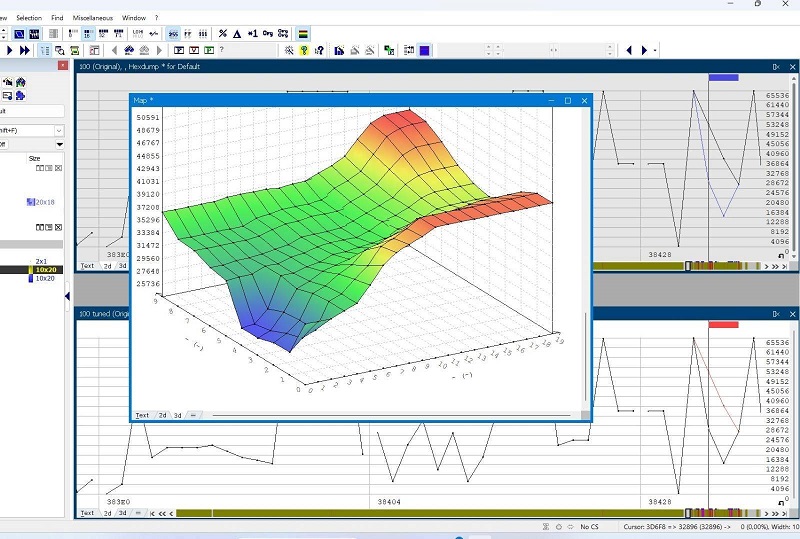This screenshot has width=800, height=539.
Task: Click the Org original values icon
Action: point(268,34)
